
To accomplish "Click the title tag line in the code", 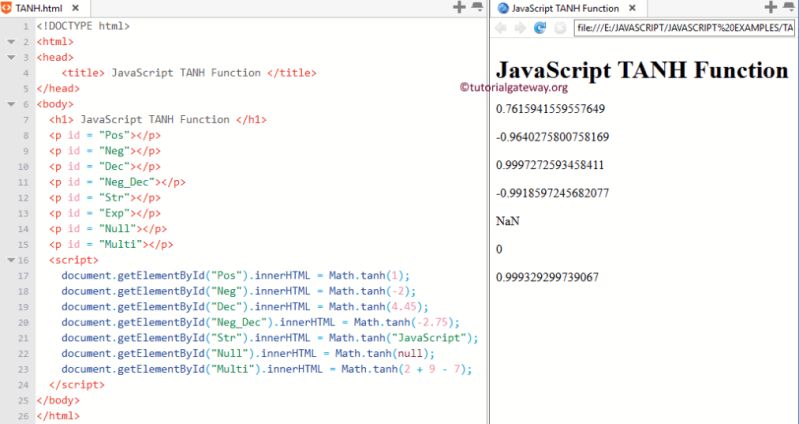I will click(x=189, y=73).
